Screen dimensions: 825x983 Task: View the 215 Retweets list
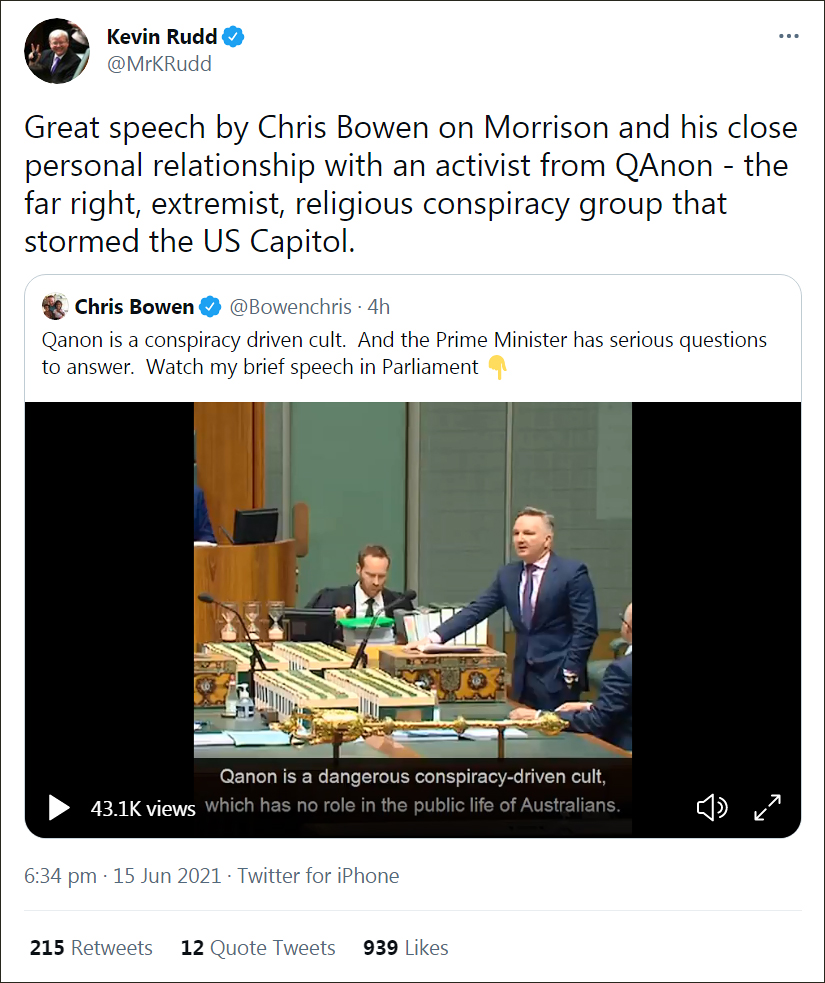click(91, 948)
